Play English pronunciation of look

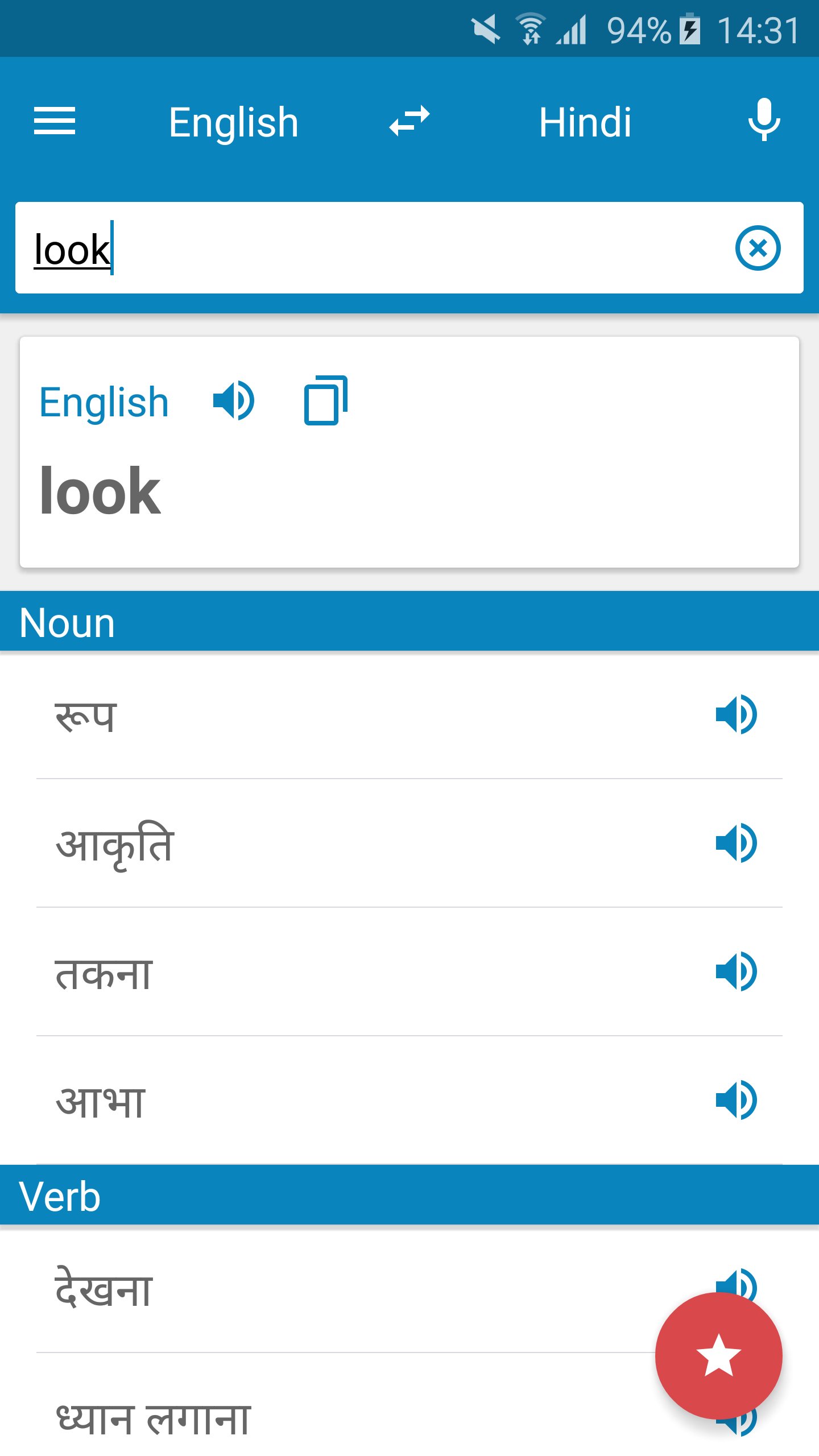pyautogui.click(x=233, y=401)
